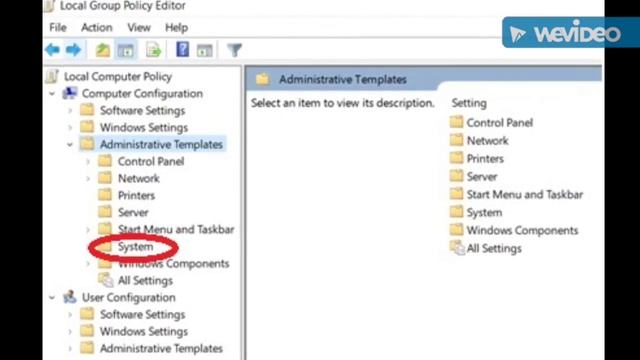
Task: Click the Setting column header
Action: 469,103
